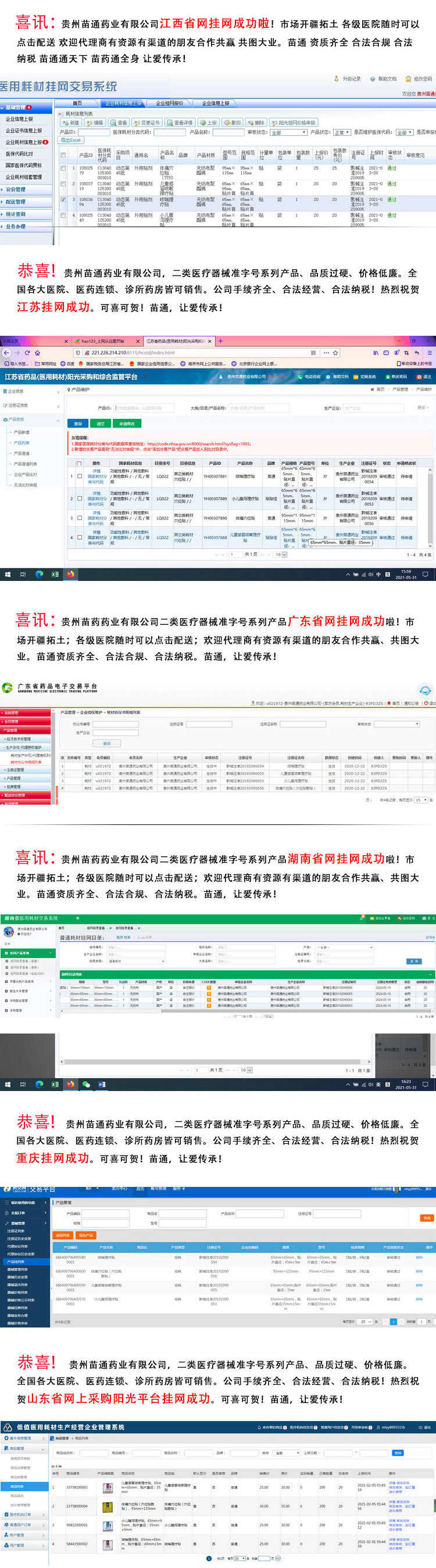Click the customer-service headset icon on 广东省药品电子交易平台
Image resolution: width=436 pixels, height=1568 pixels.
425,690
